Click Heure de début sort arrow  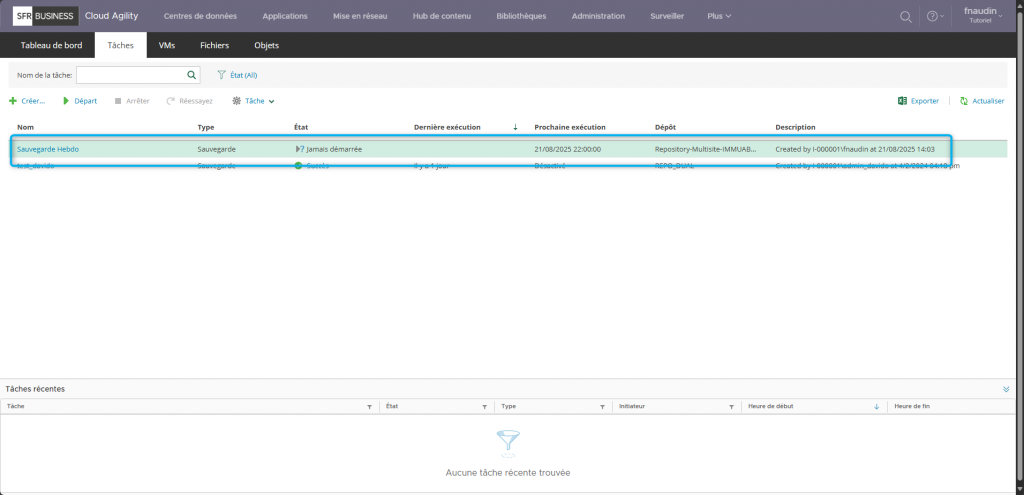[876, 407]
